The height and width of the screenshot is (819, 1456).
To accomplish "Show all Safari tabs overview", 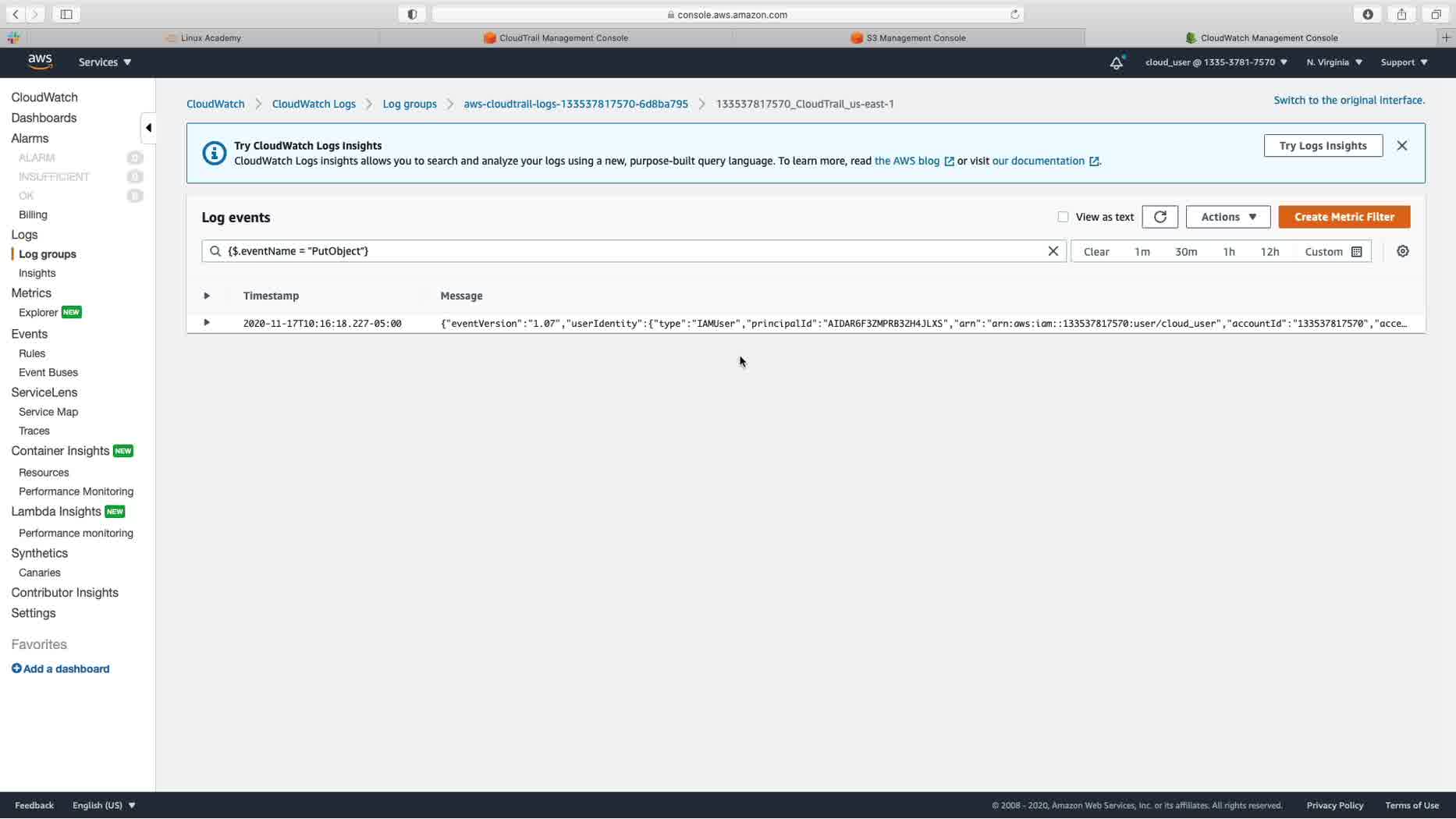I will click(1436, 14).
